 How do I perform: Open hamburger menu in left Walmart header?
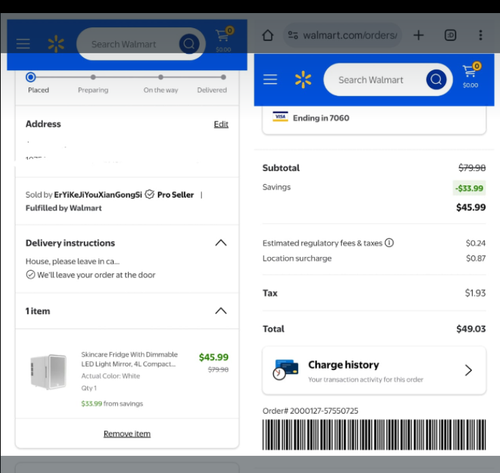(23, 44)
